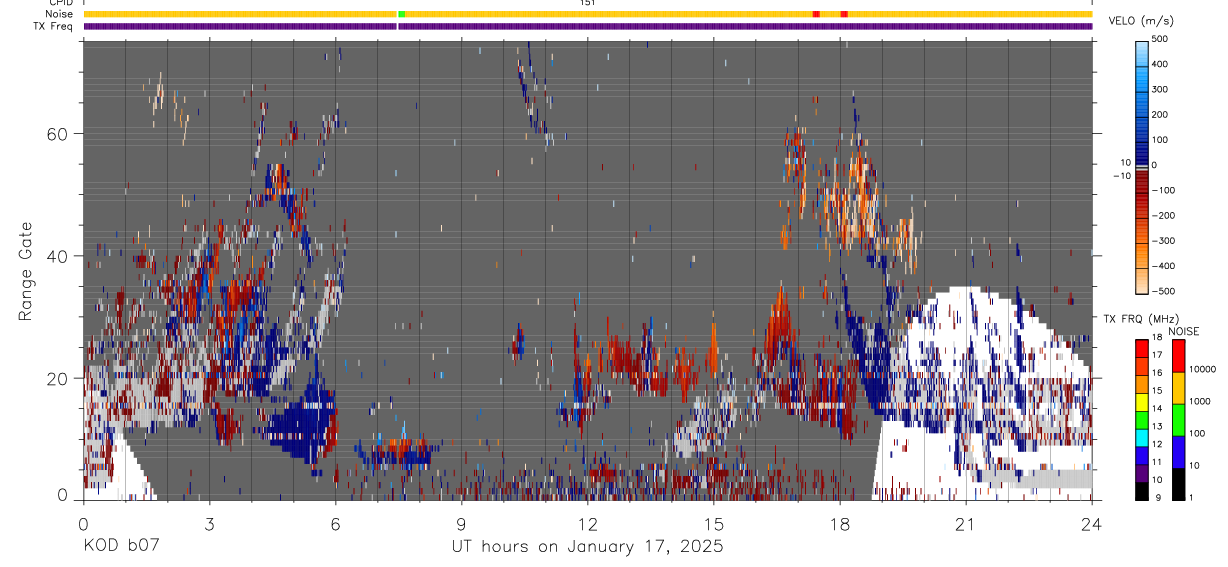Click the velocity scale label '-100'
This screenshot has width=1228, height=567.
coord(1164,190)
